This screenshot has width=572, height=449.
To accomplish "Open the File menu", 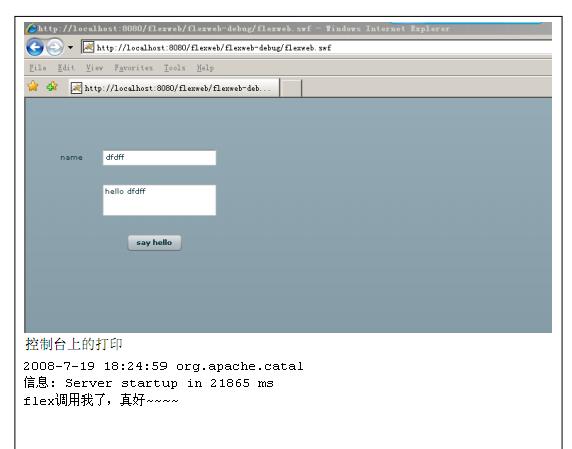I will click(x=38, y=68).
